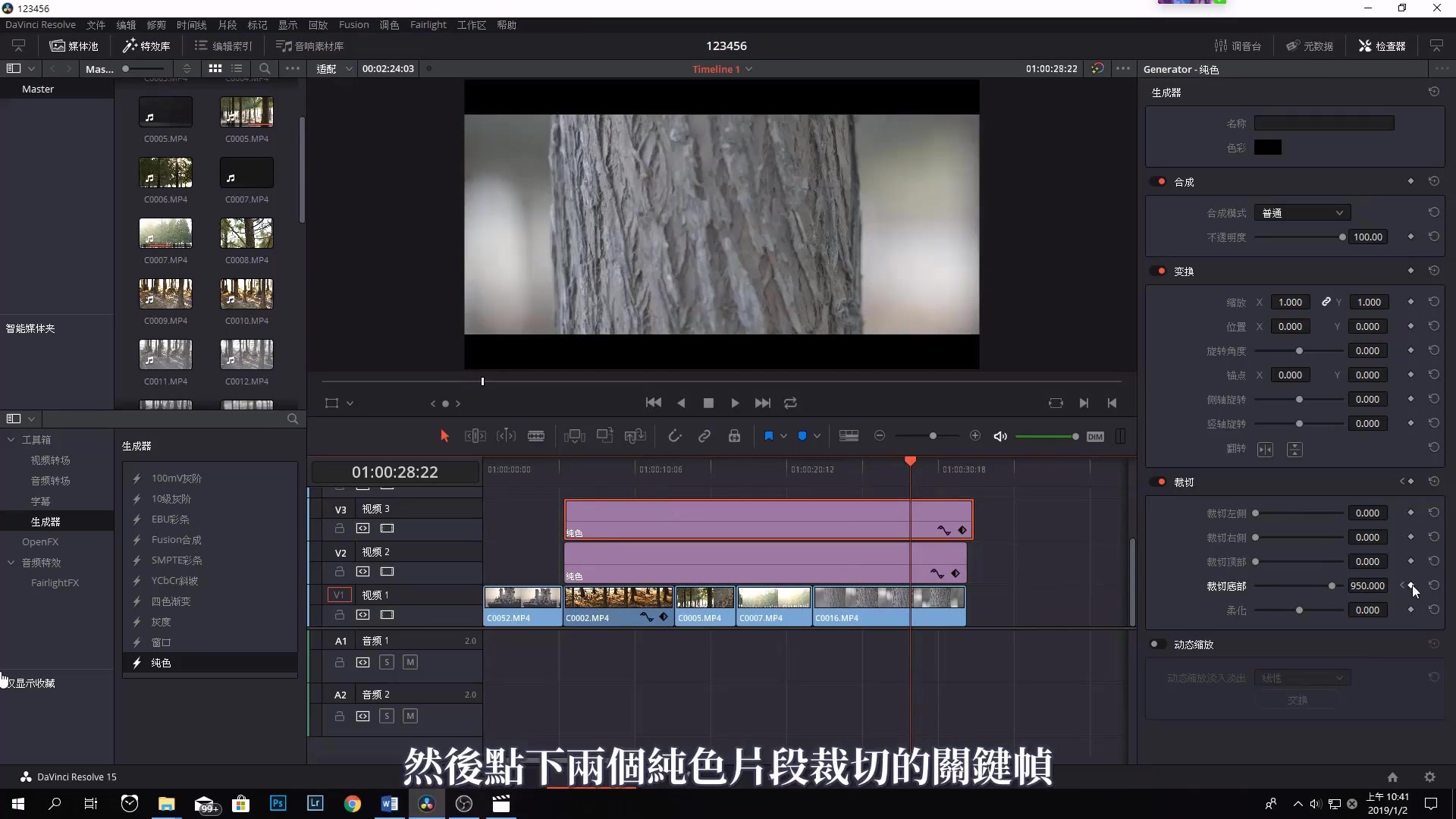Open the flag color picker chevron
Image resolution: width=1456 pixels, height=819 pixels.
(x=783, y=436)
